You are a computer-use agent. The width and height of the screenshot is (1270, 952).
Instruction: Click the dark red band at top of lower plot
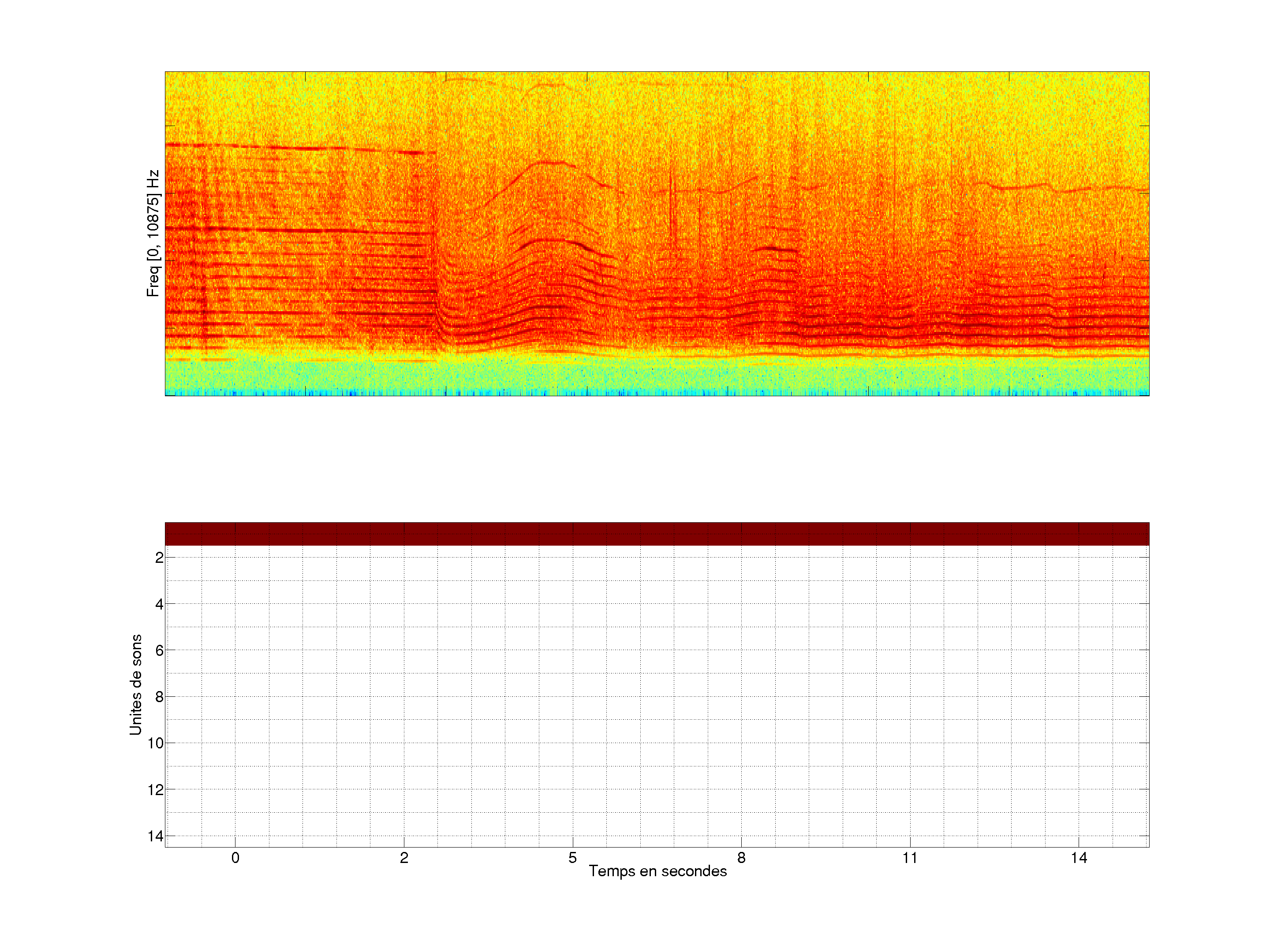pos(657,534)
